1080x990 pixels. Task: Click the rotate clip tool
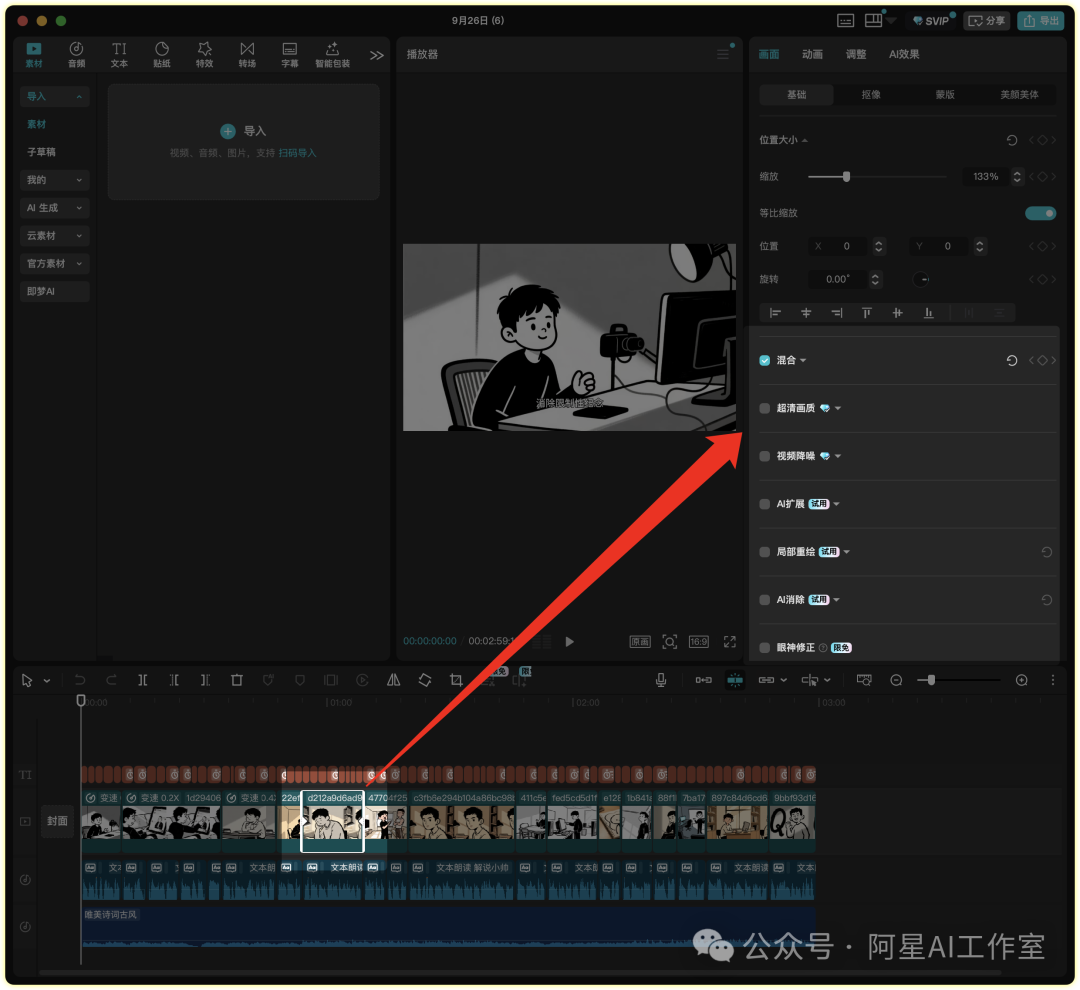point(425,680)
